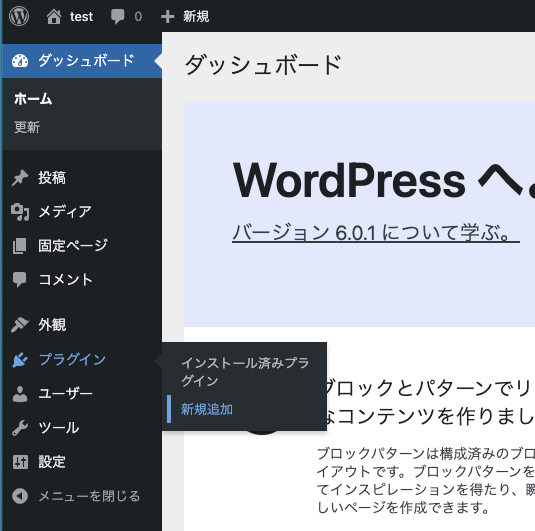This screenshot has width=535, height=531.
Task: Click the pages icon for 固定ページ
Action: click(x=19, y=246)
